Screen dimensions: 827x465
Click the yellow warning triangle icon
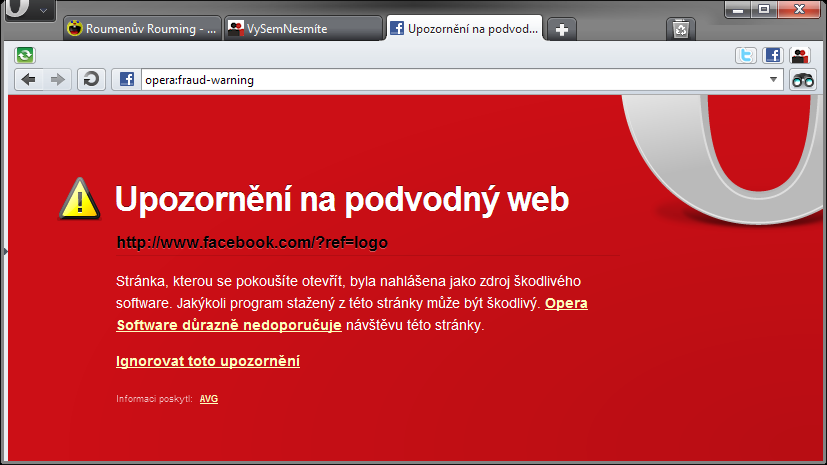(79, 199)
